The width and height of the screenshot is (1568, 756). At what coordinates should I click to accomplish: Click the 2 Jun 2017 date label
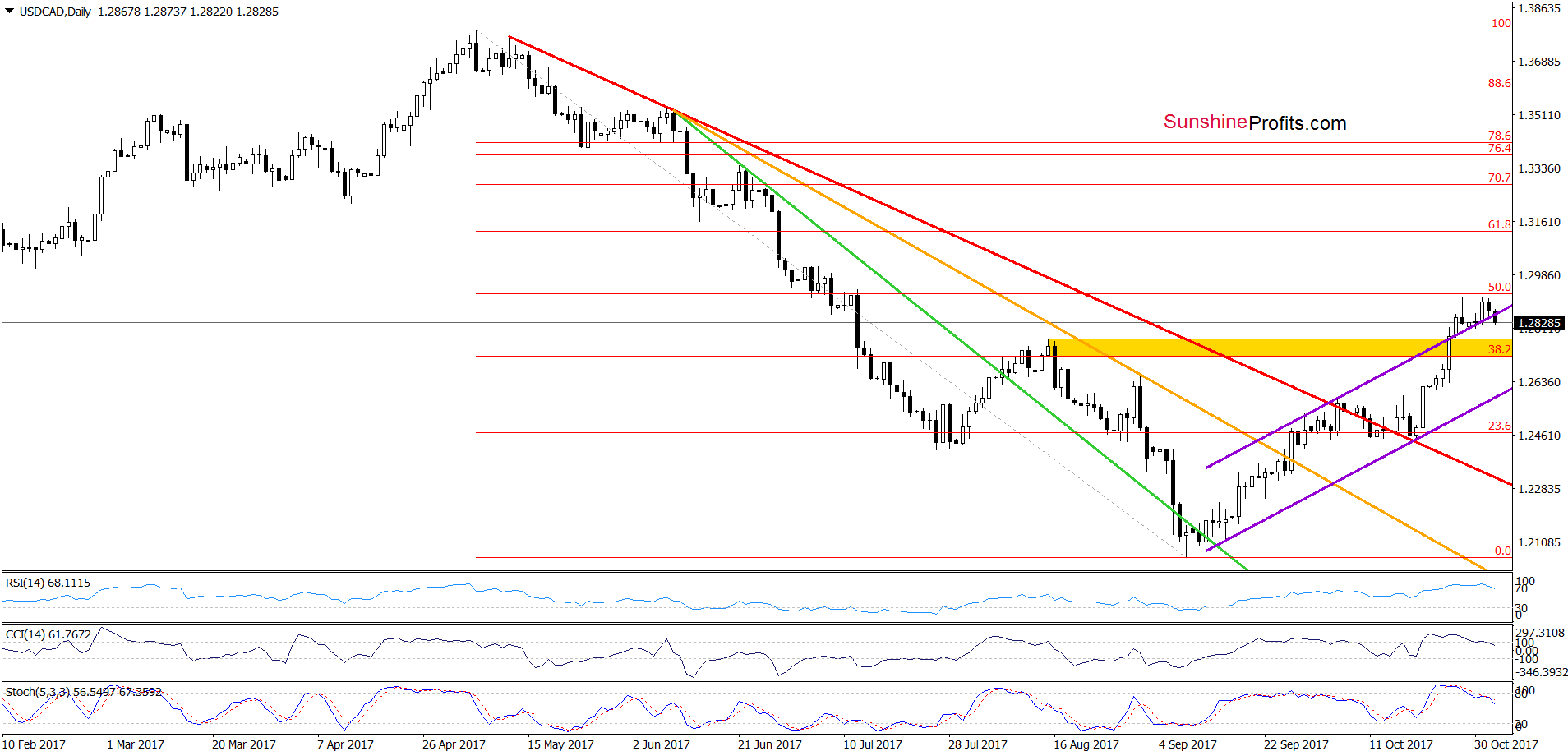coord(662,744)
